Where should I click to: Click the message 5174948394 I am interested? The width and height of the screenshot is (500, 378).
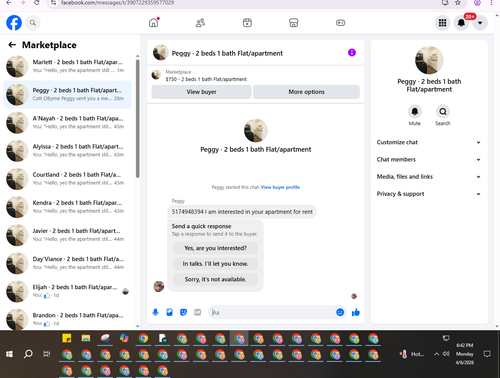(x=242, y=212)
